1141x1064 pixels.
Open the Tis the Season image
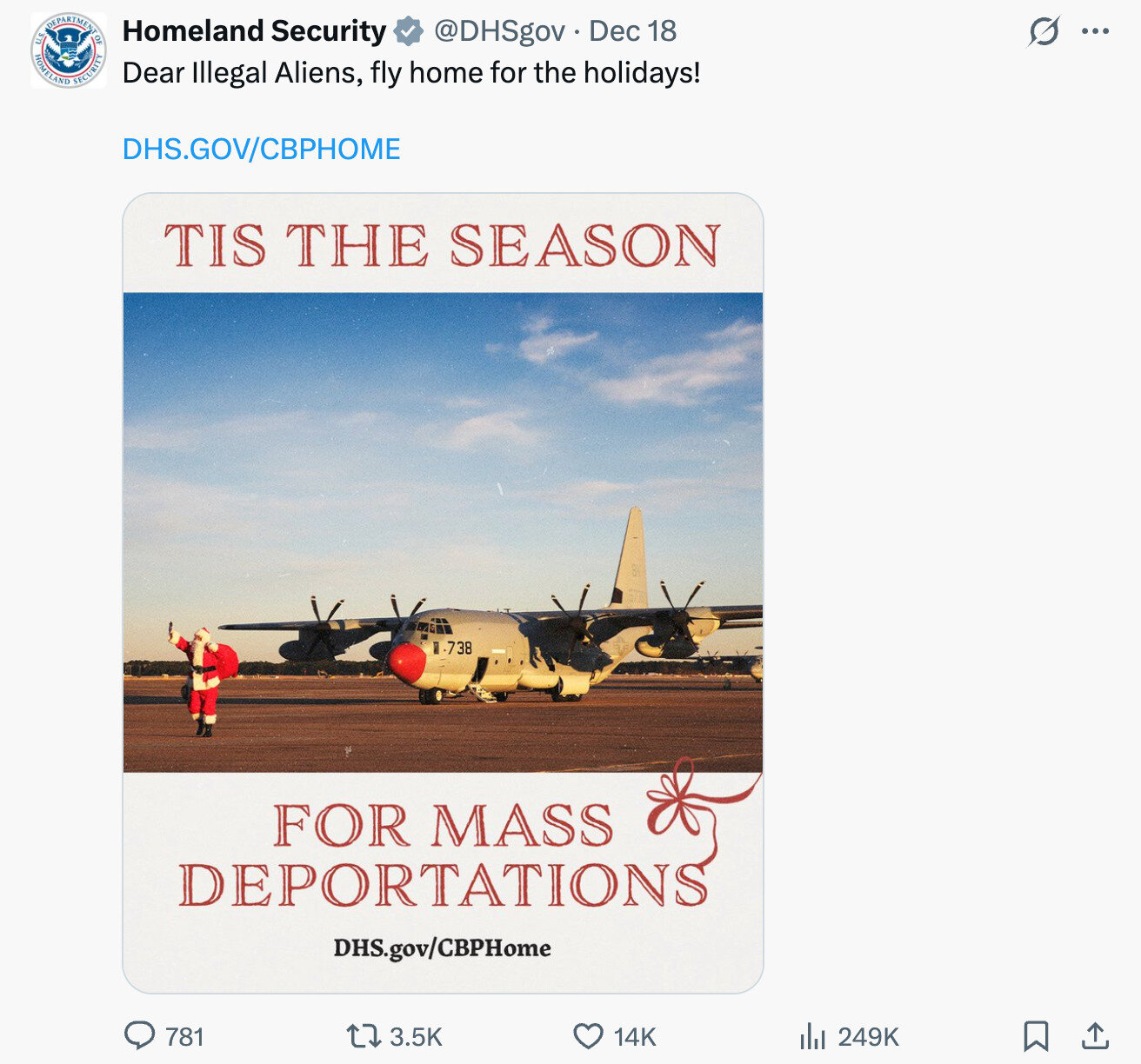pos(443,592)
